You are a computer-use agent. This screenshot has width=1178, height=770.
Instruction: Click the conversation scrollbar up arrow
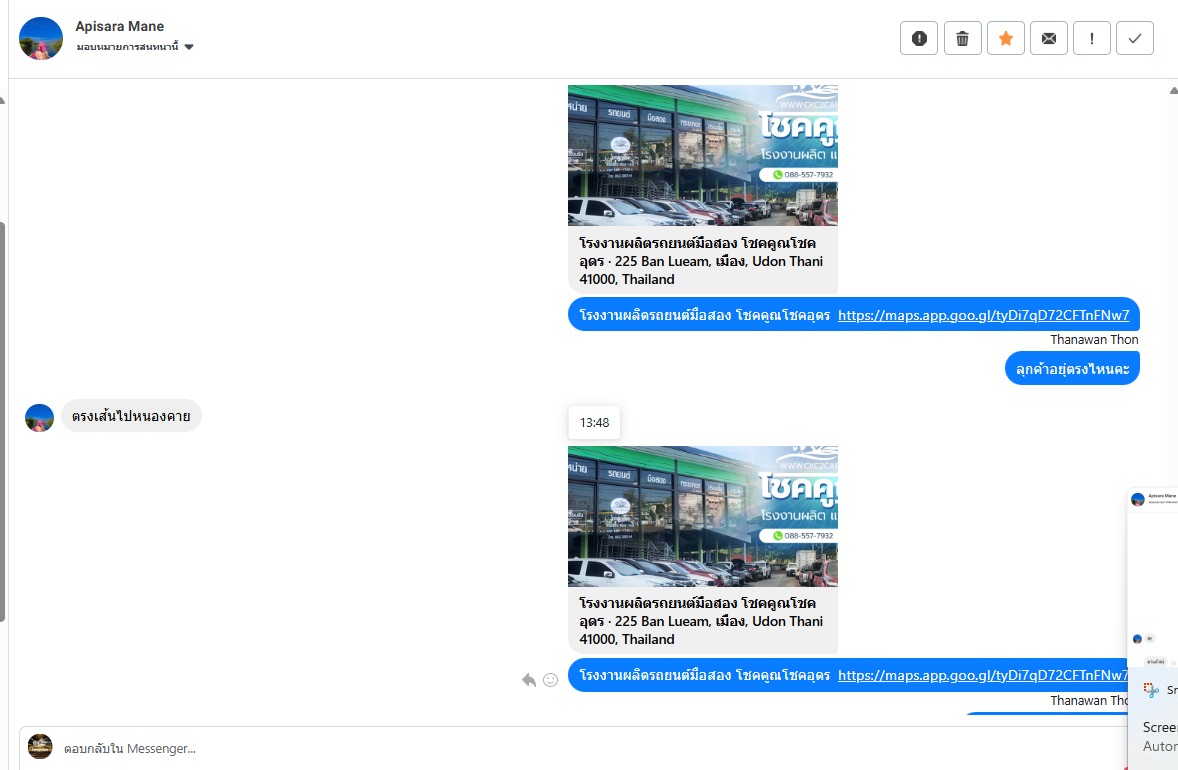coord(1173,90)
